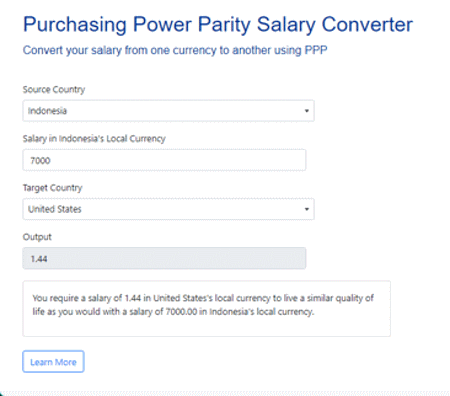The width and height of the screenshot is (450, 396).
Task: Click the result explanation box
Action: tap(207, 309)
